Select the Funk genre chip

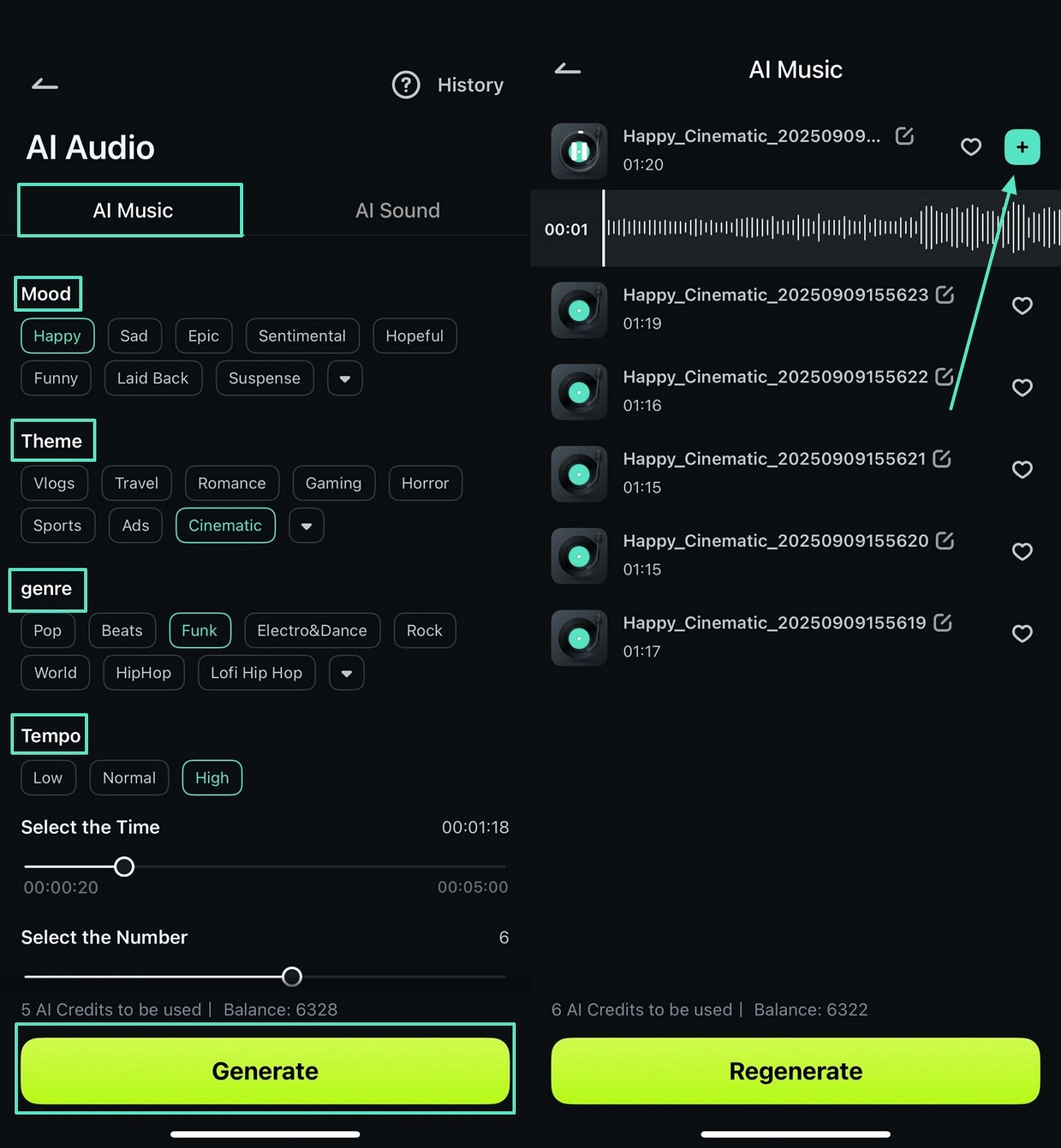(x=199, y=630)
